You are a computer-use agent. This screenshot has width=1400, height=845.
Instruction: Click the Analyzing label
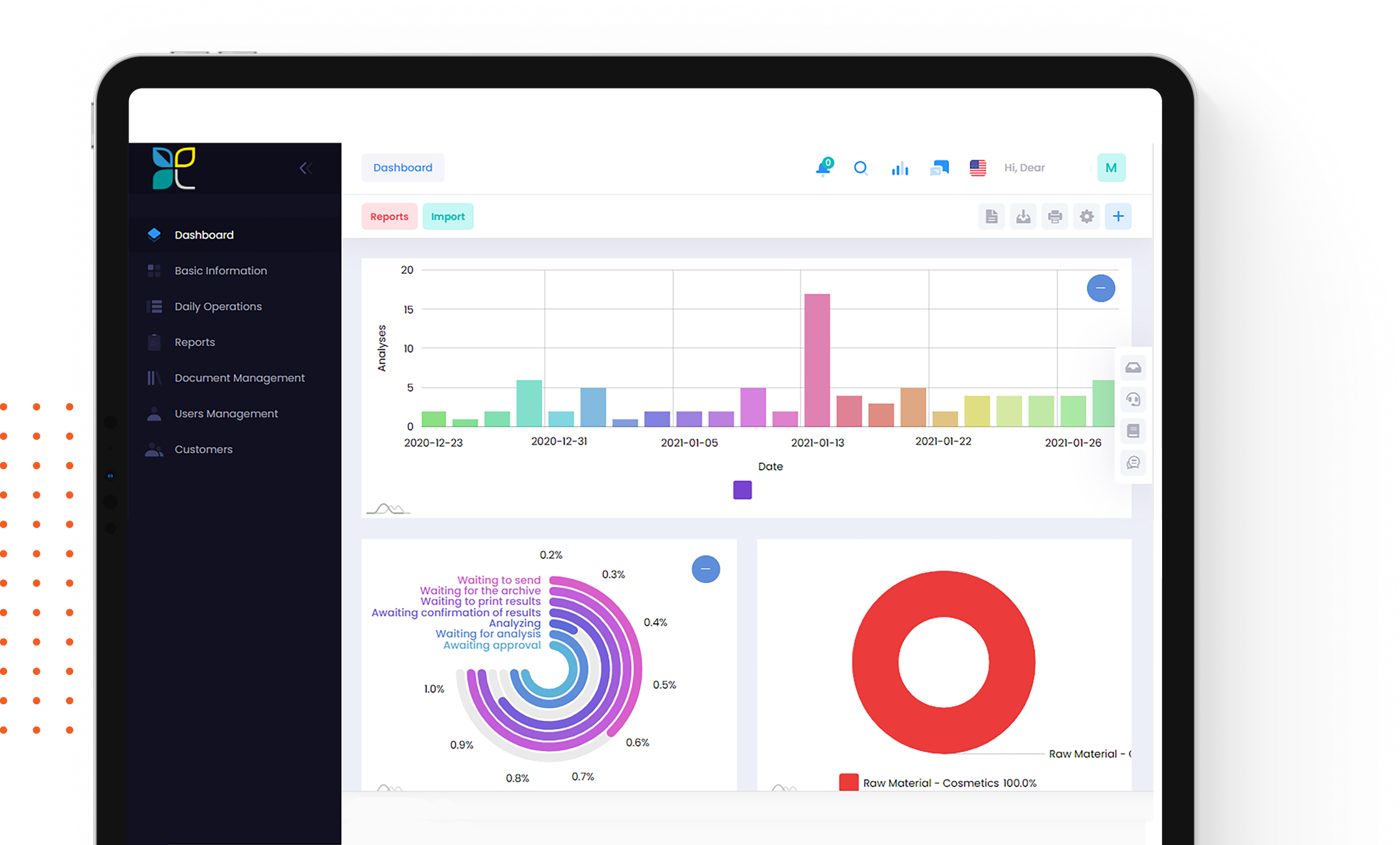pos(515,623)
